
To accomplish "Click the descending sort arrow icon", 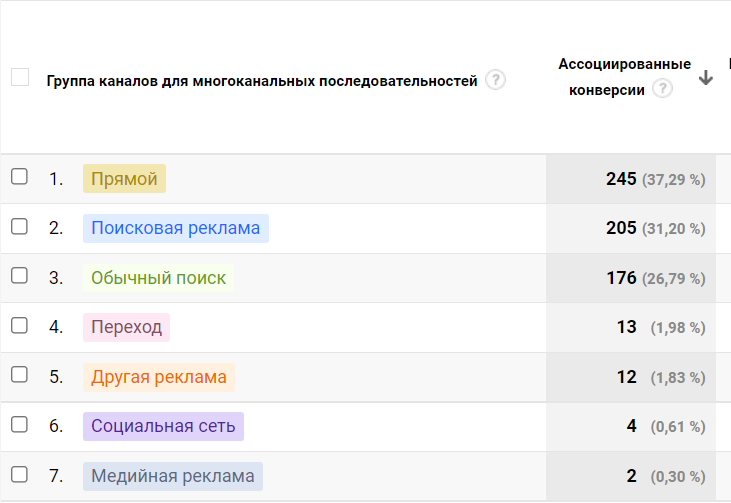I will 706,78.
